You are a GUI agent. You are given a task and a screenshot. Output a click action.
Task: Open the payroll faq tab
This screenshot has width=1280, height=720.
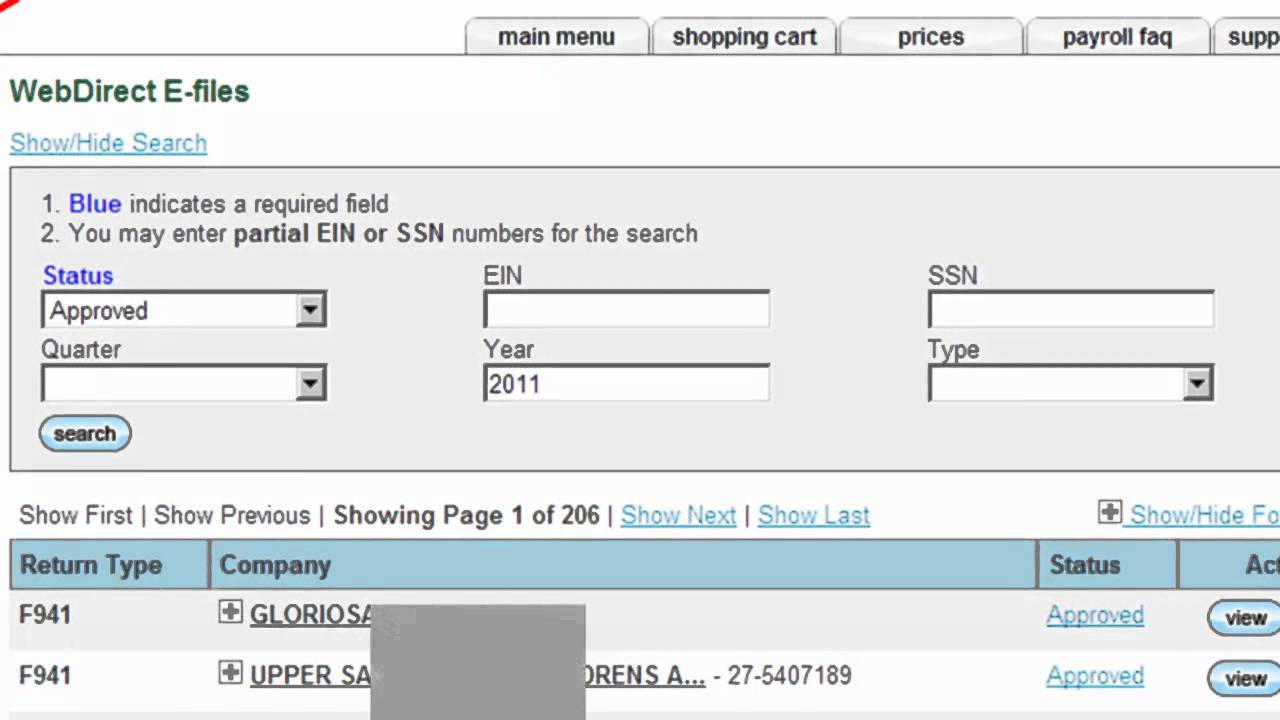(x=1117, y=37)
